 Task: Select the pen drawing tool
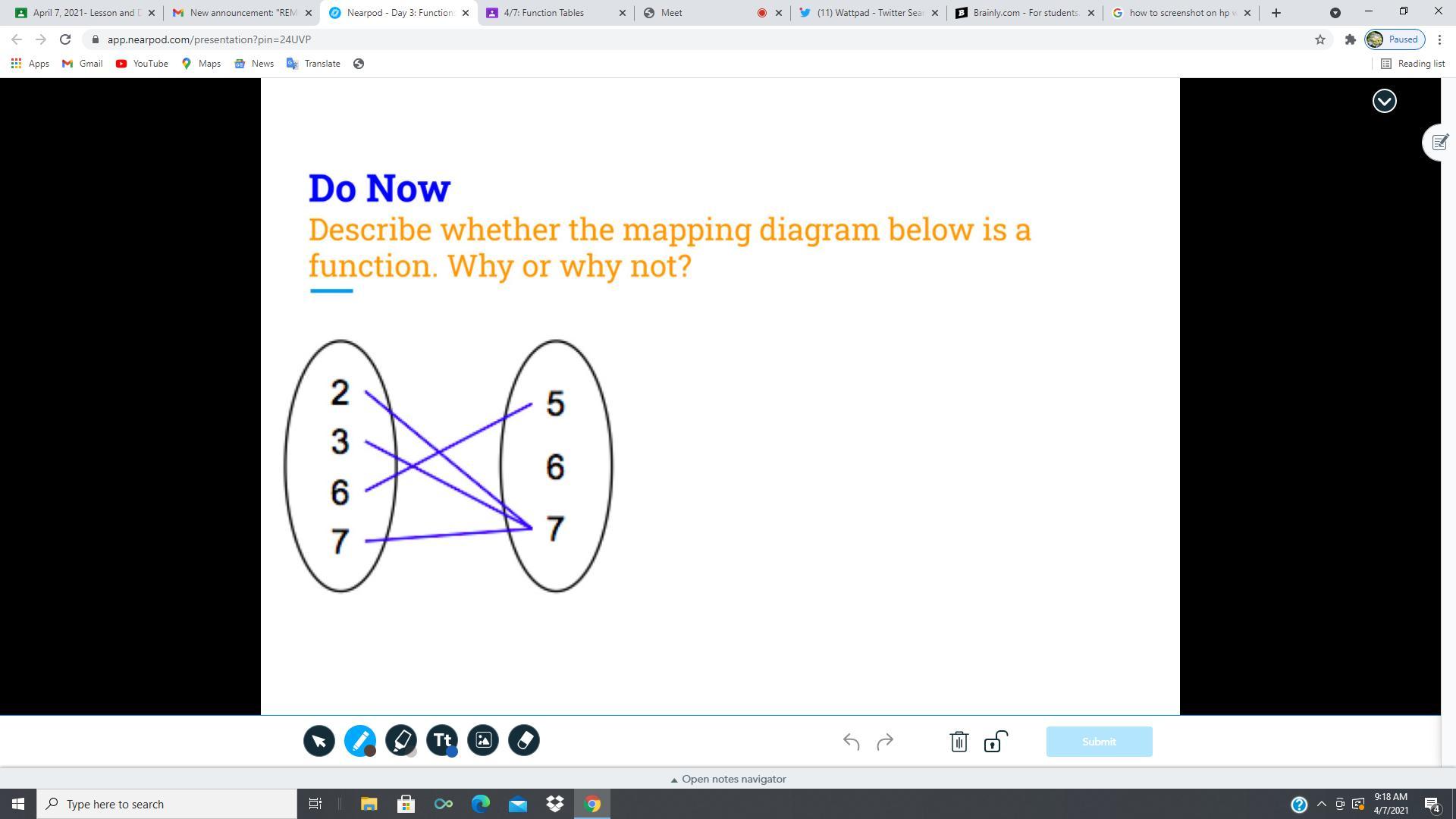[359, 740]
